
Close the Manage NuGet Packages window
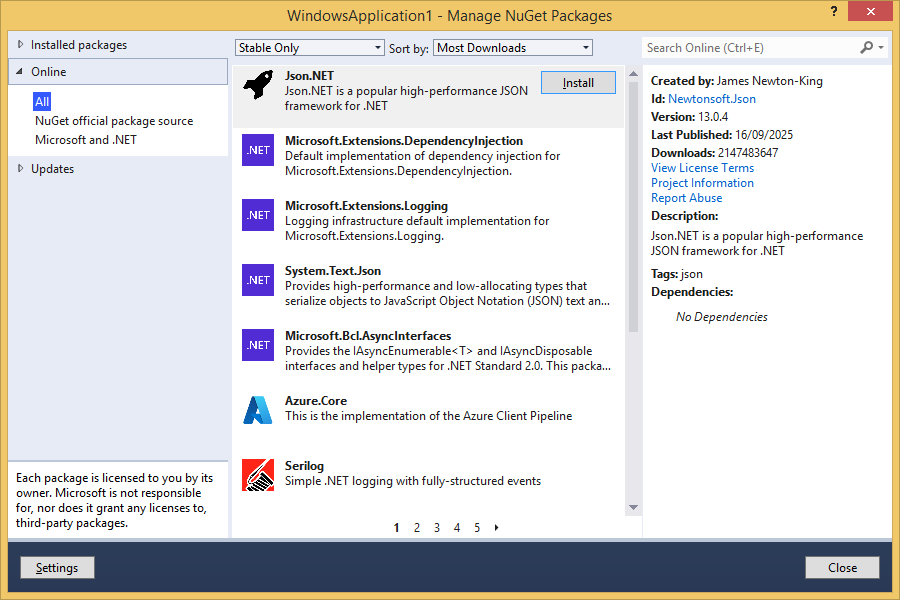[x=870, y=11]
